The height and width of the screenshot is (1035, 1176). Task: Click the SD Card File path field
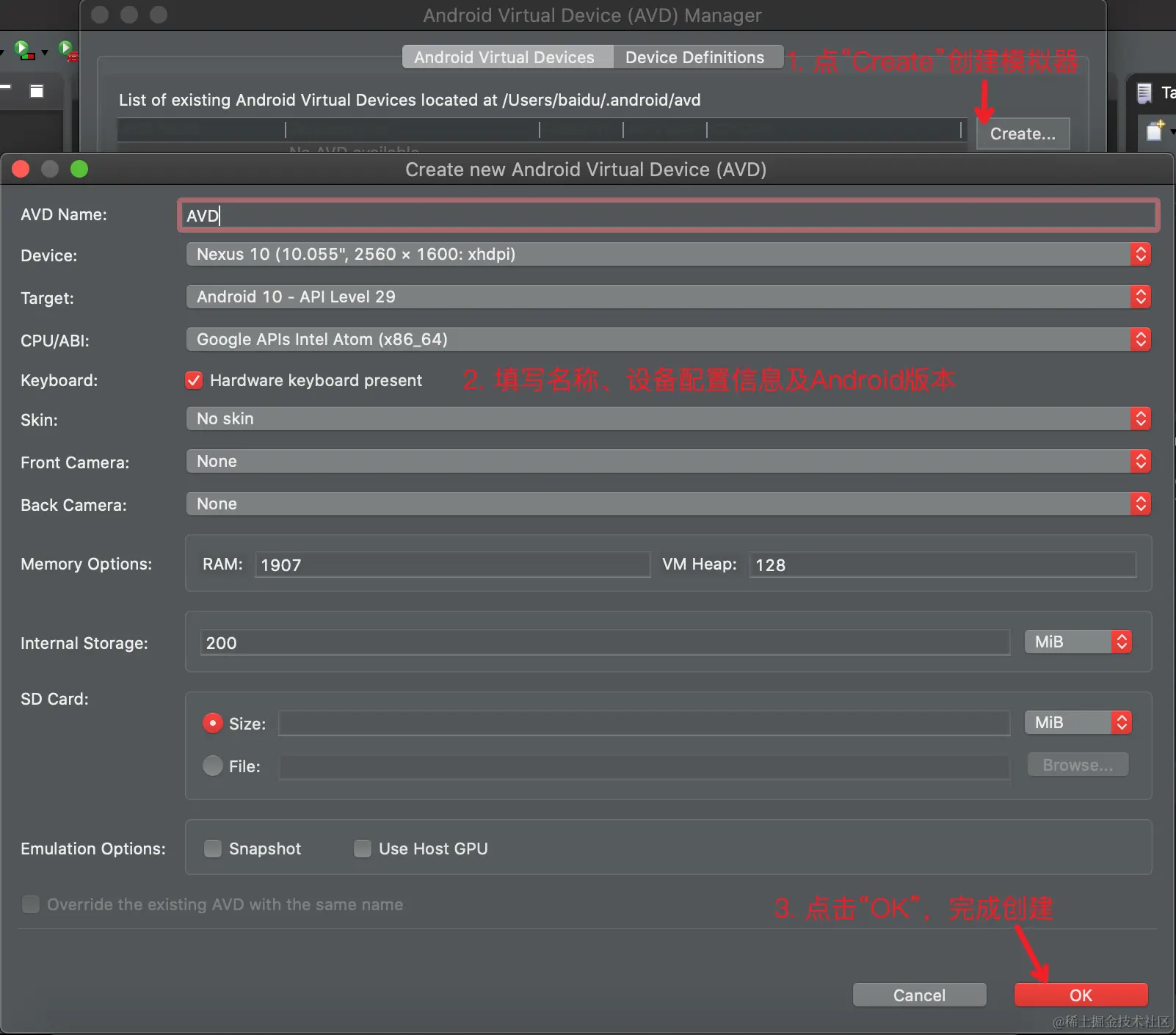coord(645,766)
